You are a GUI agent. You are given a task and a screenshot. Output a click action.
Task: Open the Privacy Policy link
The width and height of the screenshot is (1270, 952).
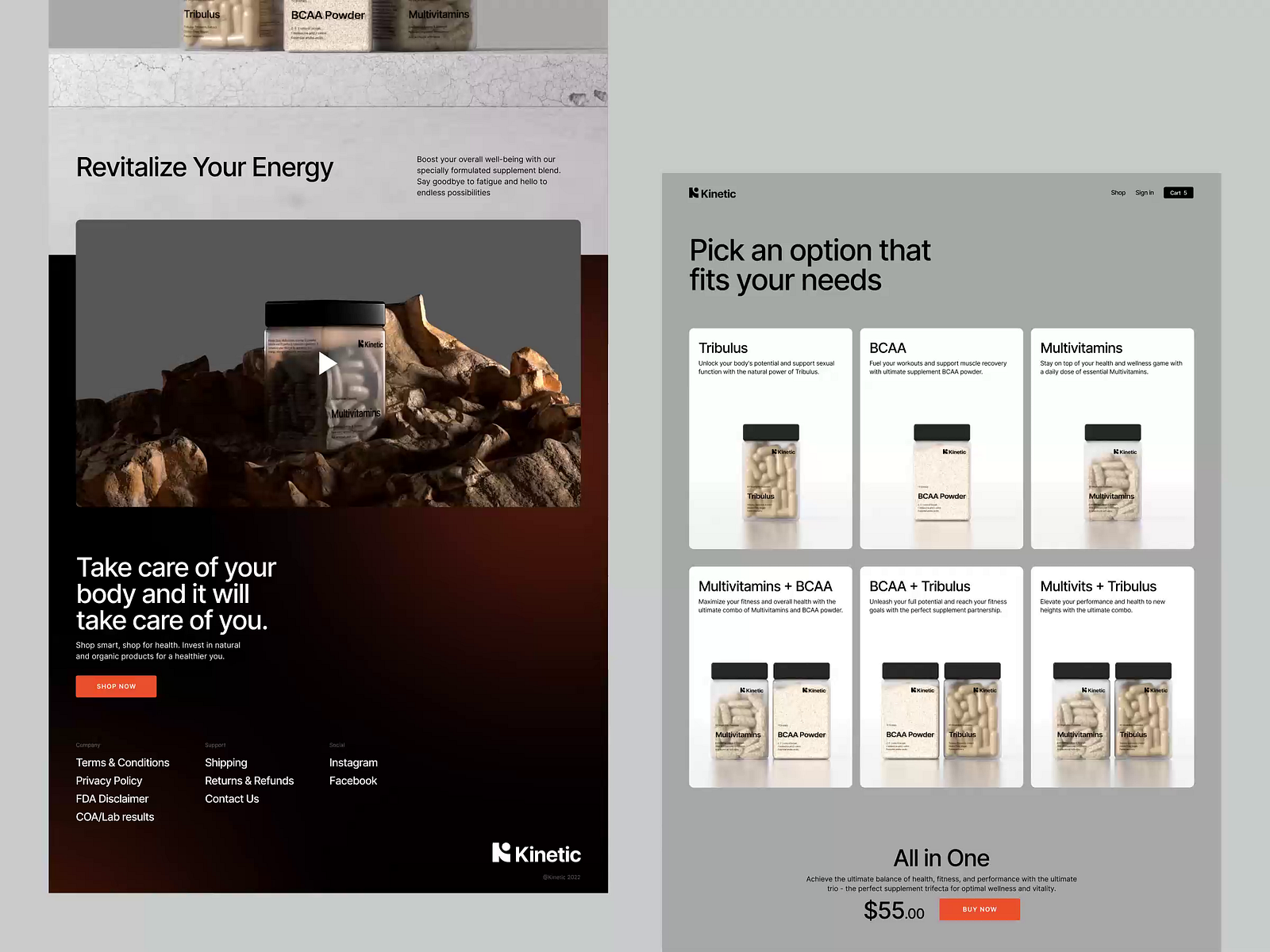(x=109, y=781)
